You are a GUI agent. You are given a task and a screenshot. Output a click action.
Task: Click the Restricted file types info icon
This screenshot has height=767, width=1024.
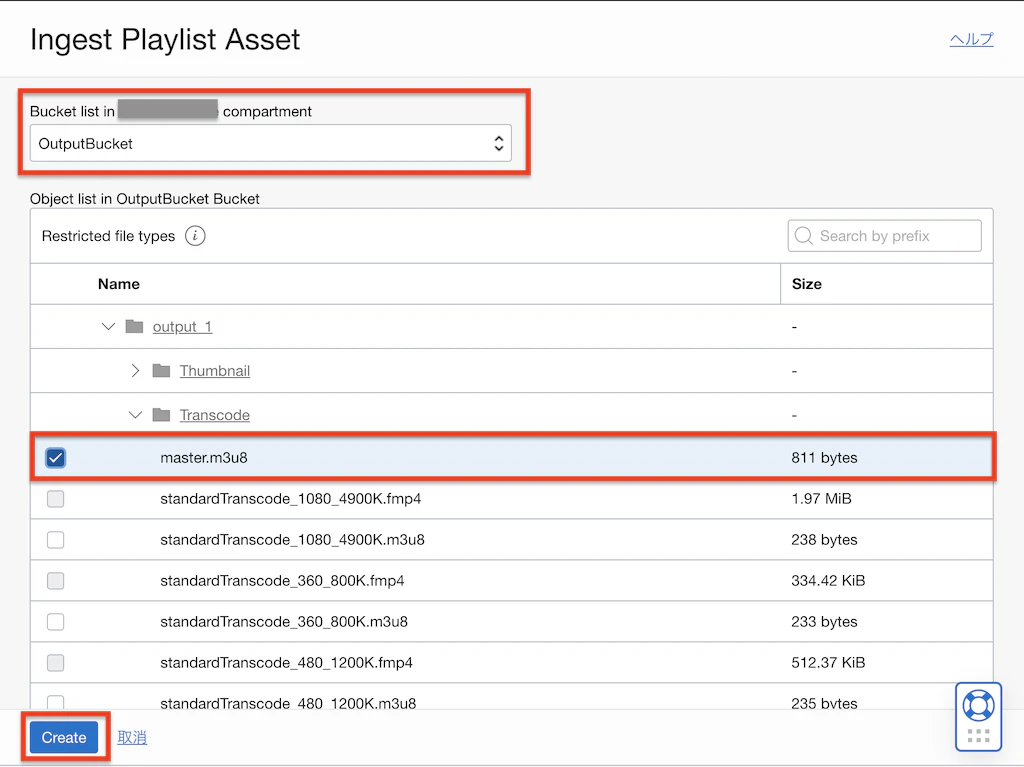click(195, 236)
